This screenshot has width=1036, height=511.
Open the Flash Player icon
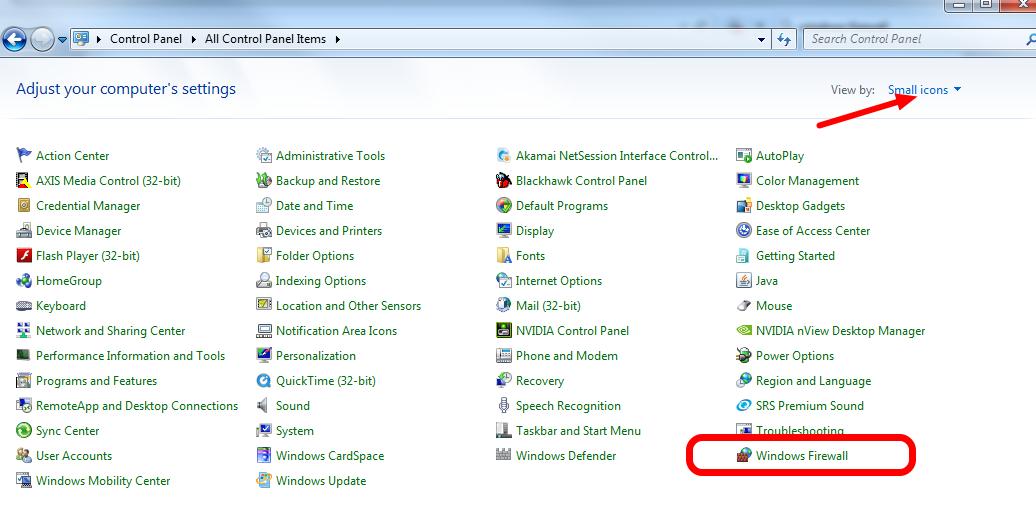click(x=24, y=256)
